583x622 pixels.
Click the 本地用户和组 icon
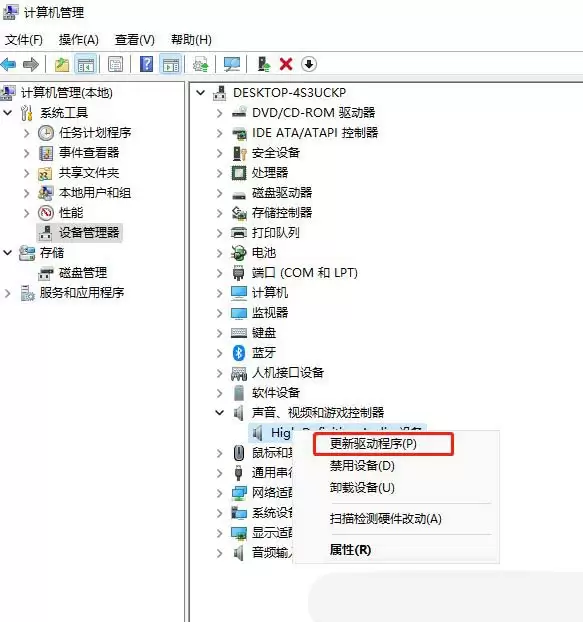click(x=46, y=193)
